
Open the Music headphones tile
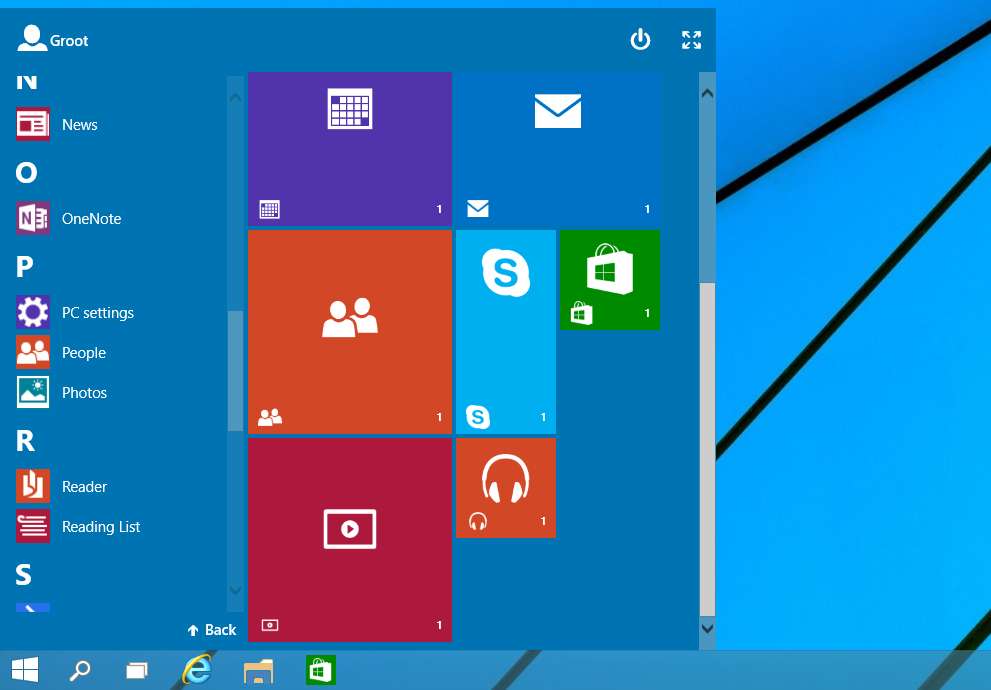(x=506, y=488)
